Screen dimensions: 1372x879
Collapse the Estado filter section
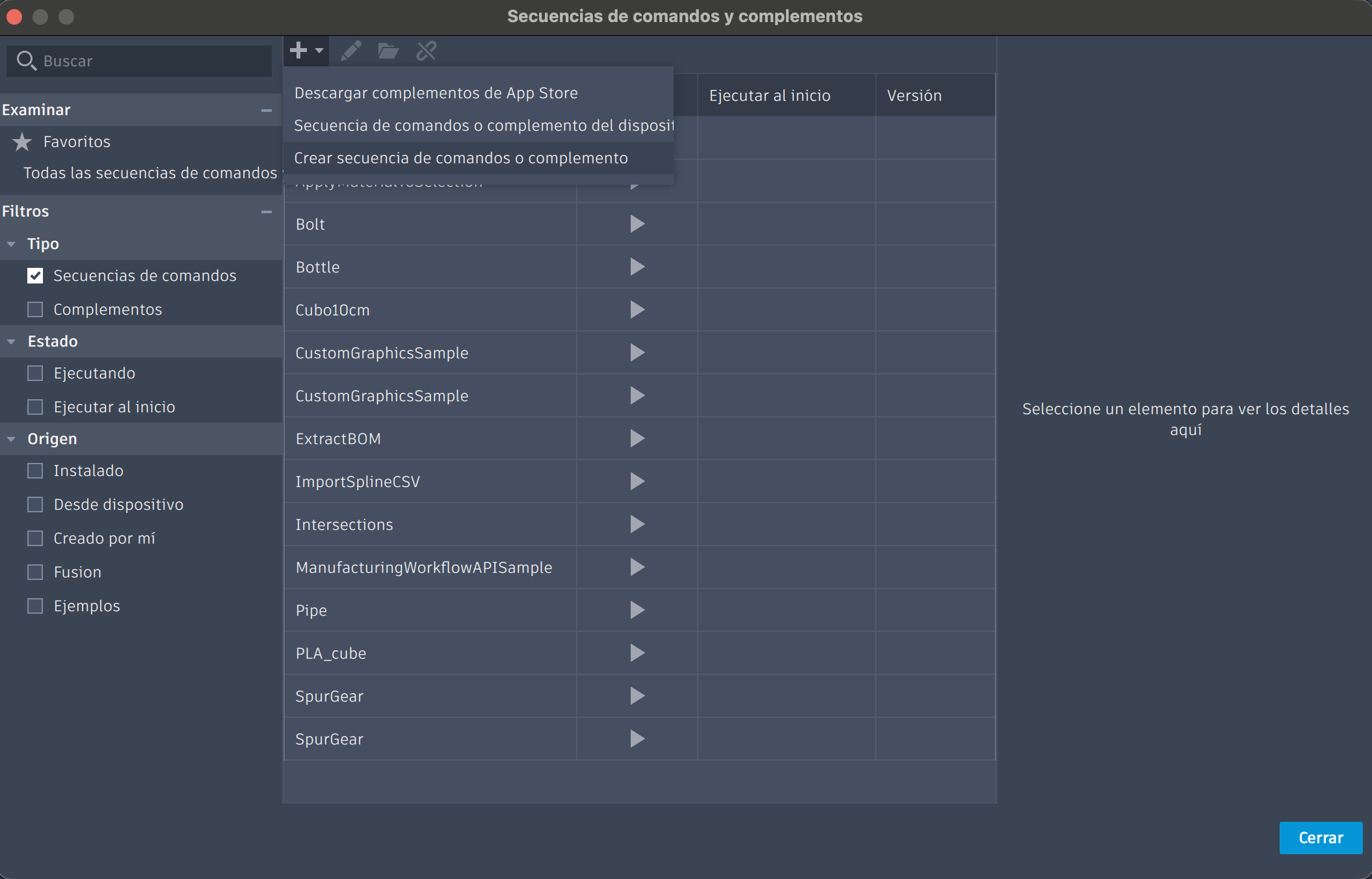point(10,341)
